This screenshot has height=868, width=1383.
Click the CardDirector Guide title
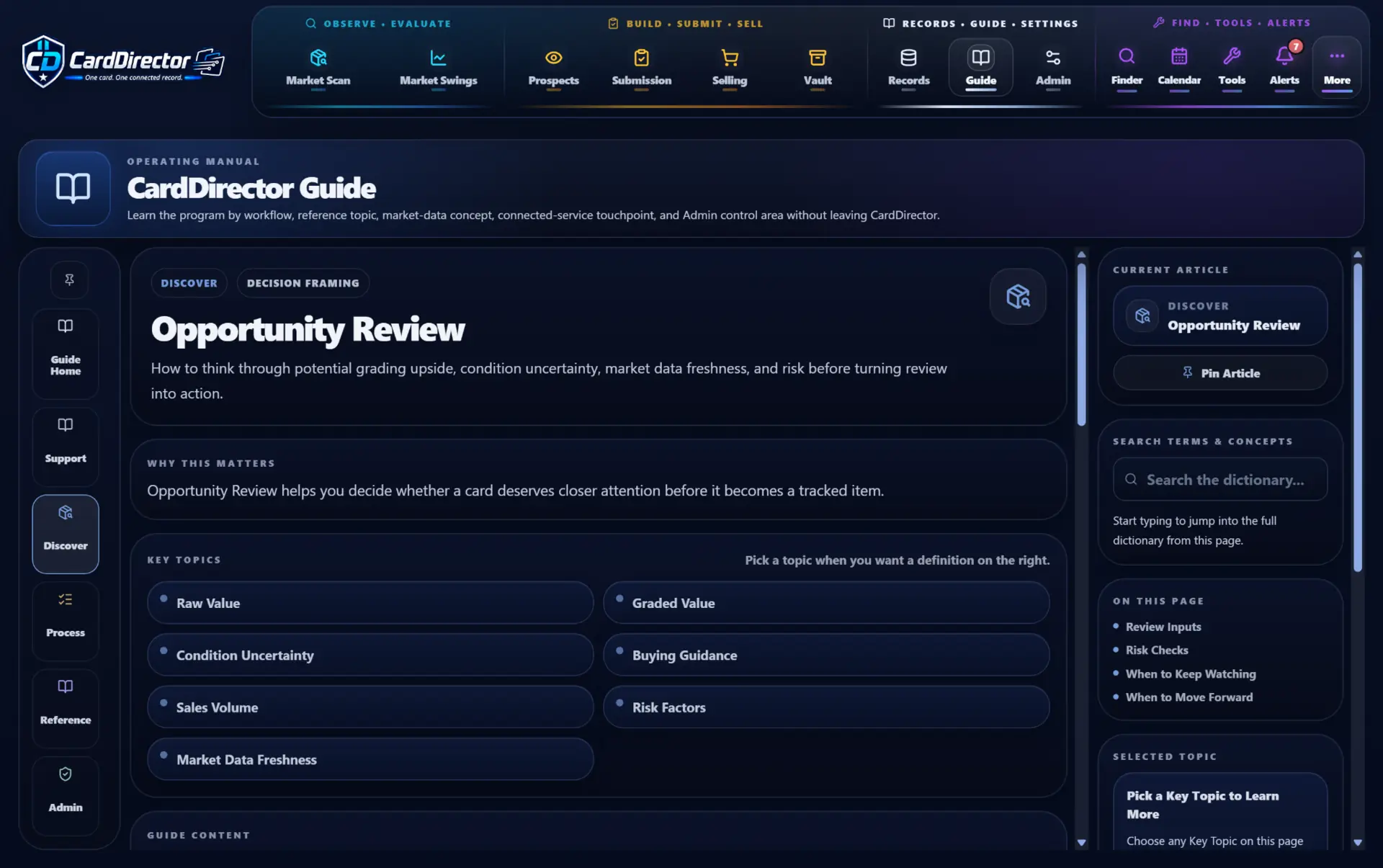tap(251, 188)
